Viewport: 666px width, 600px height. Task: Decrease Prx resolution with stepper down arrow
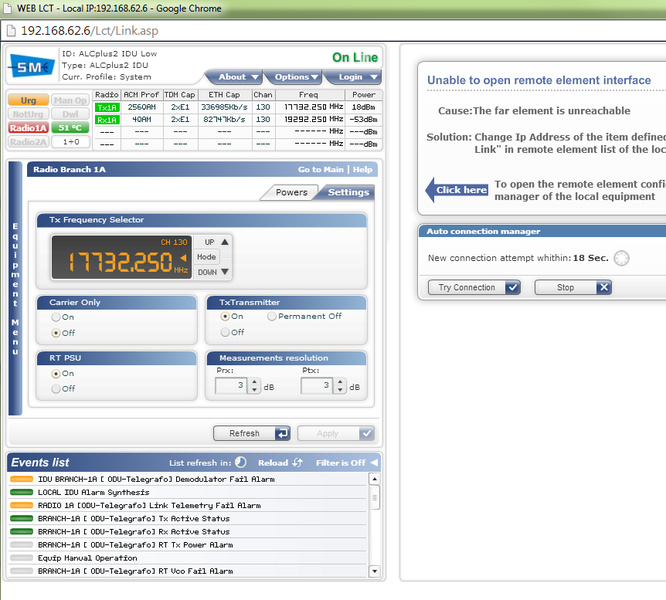(x=254, y=390)
